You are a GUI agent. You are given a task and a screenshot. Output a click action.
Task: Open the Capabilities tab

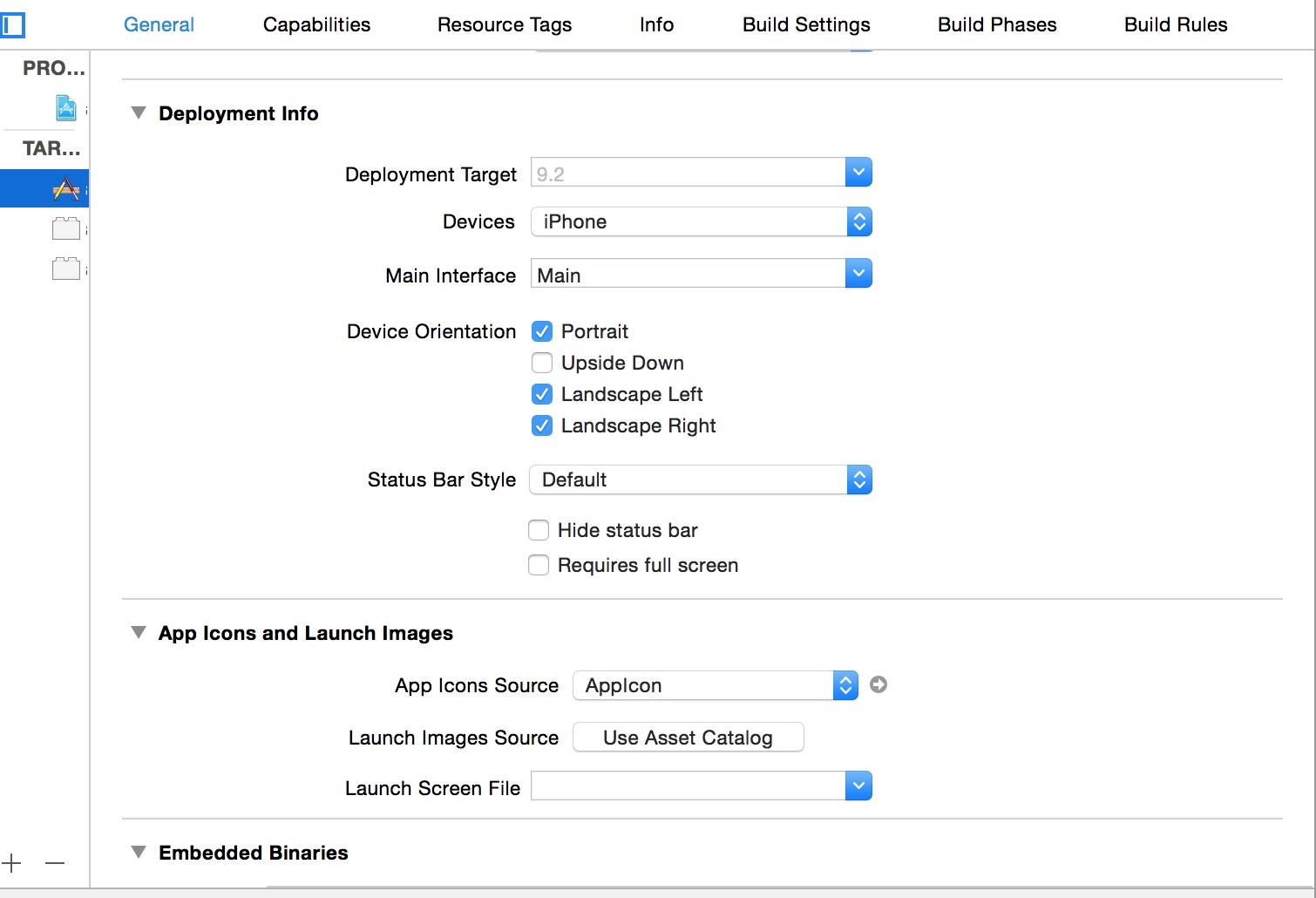tap(316, 24)
